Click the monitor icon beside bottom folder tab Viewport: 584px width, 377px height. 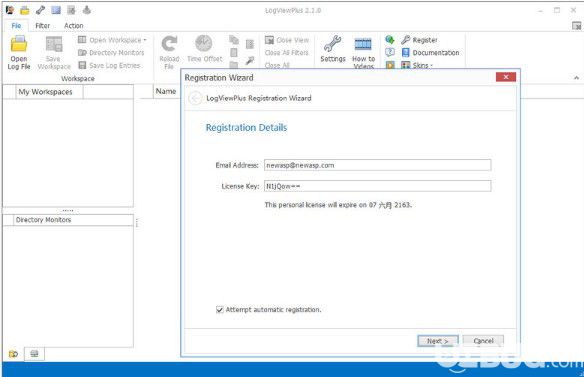pyautogui.click(x=34, y=354)
